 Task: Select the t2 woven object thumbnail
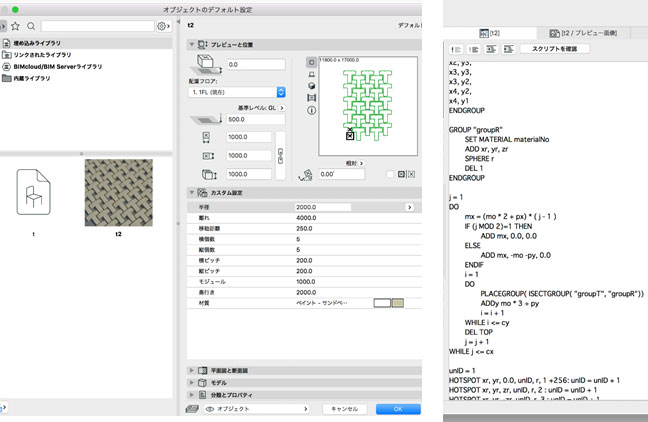(x=118, y=193)
